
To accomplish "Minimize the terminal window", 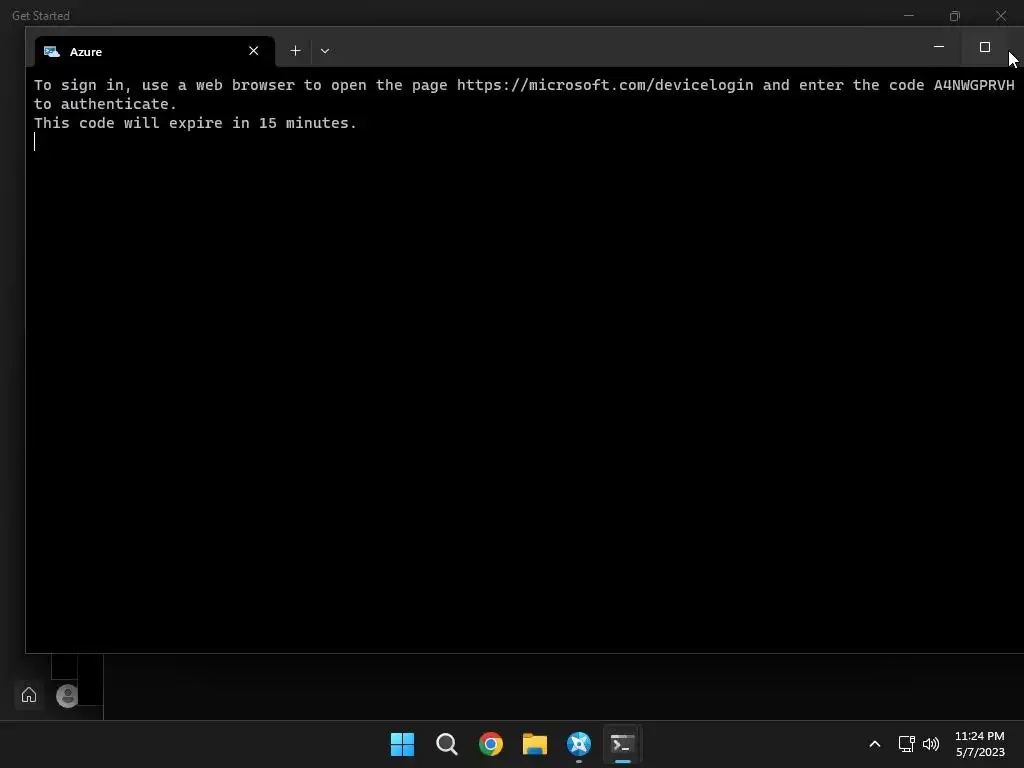I will pyautogui.click(x=939, y=47).
